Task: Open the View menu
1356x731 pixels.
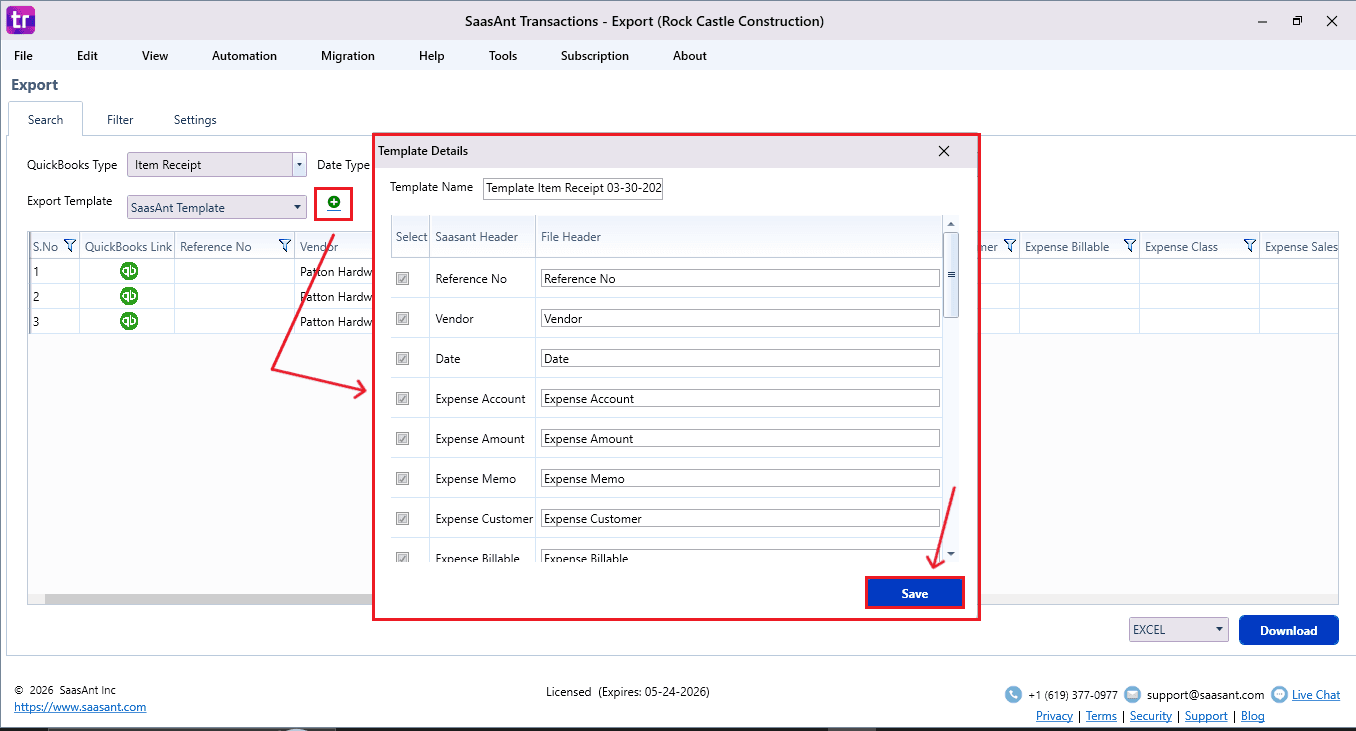Action: click(155, 56)
